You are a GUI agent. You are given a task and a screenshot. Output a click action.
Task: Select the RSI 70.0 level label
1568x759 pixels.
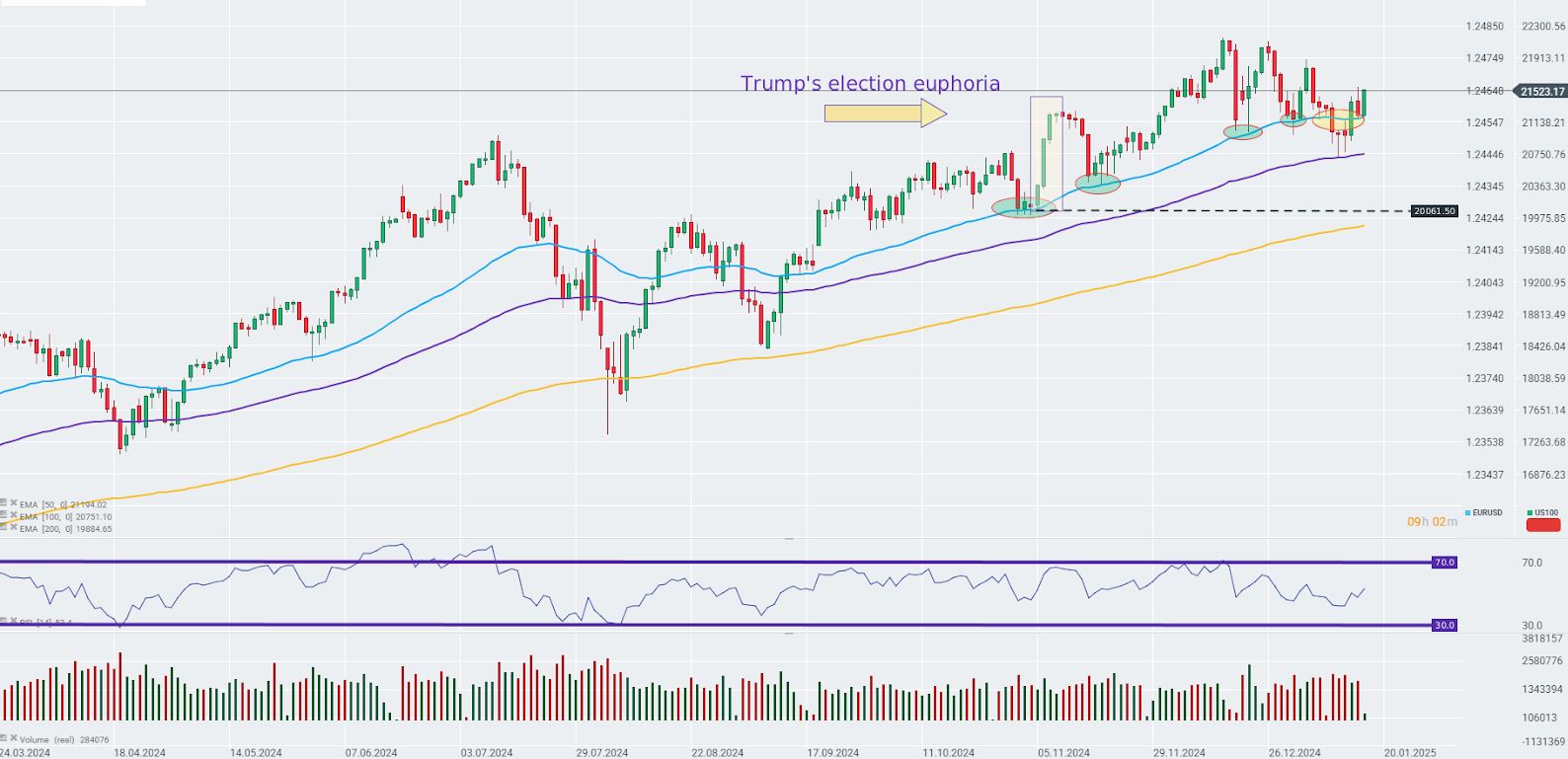[x=1445, y=563]
